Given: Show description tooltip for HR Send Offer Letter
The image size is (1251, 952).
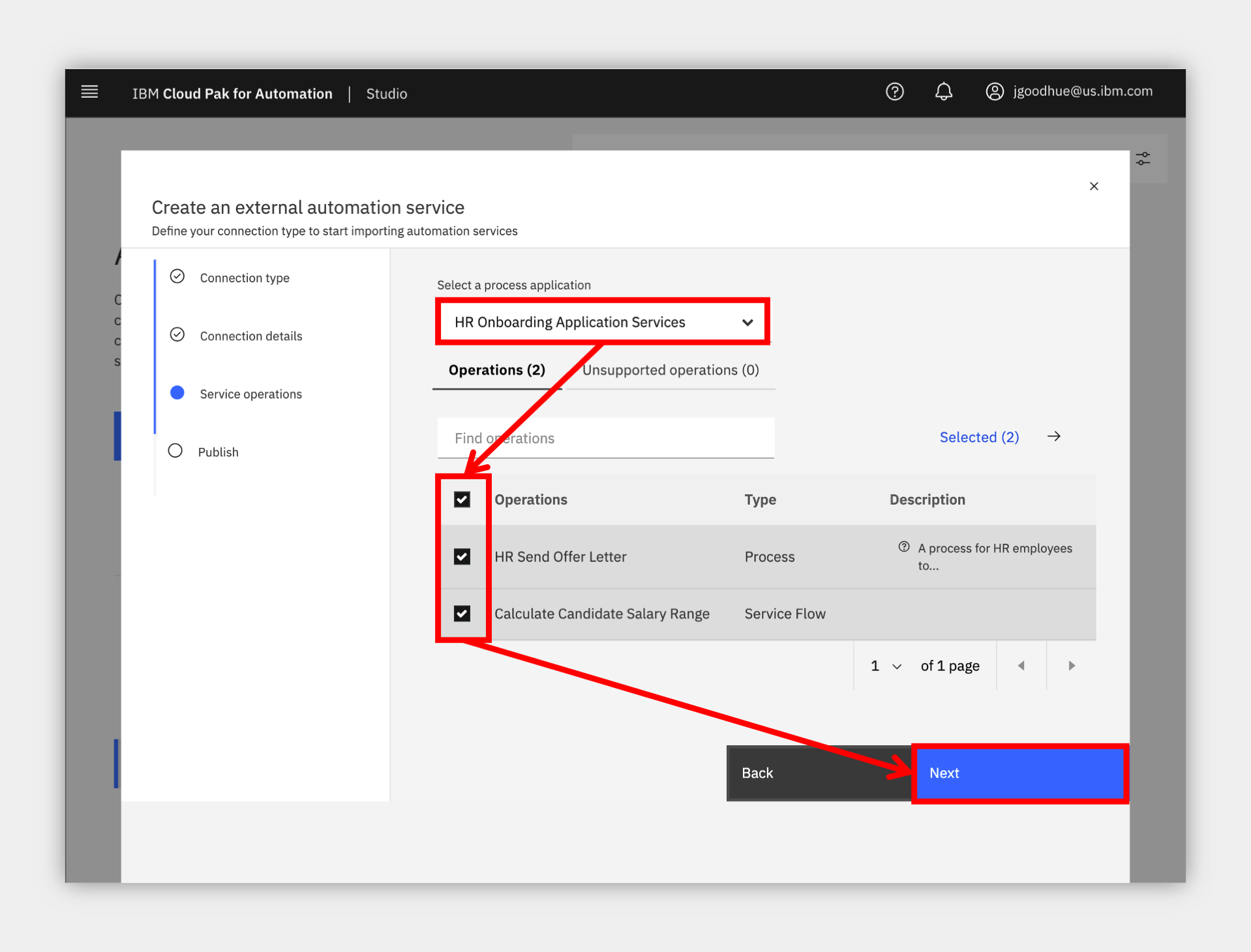Looking at the screenshot, I should [x=903, y=547].
